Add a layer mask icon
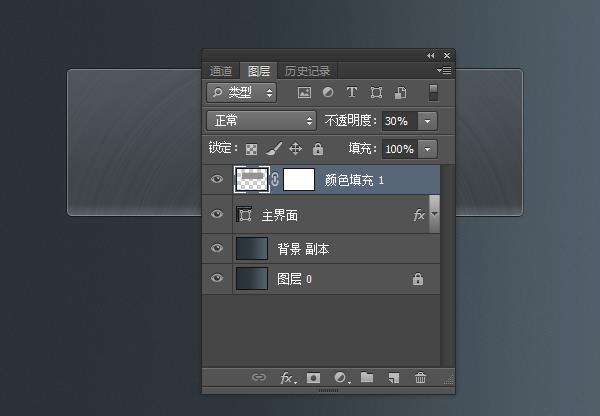Screen dimensions: 600x416 pos(313,378)
